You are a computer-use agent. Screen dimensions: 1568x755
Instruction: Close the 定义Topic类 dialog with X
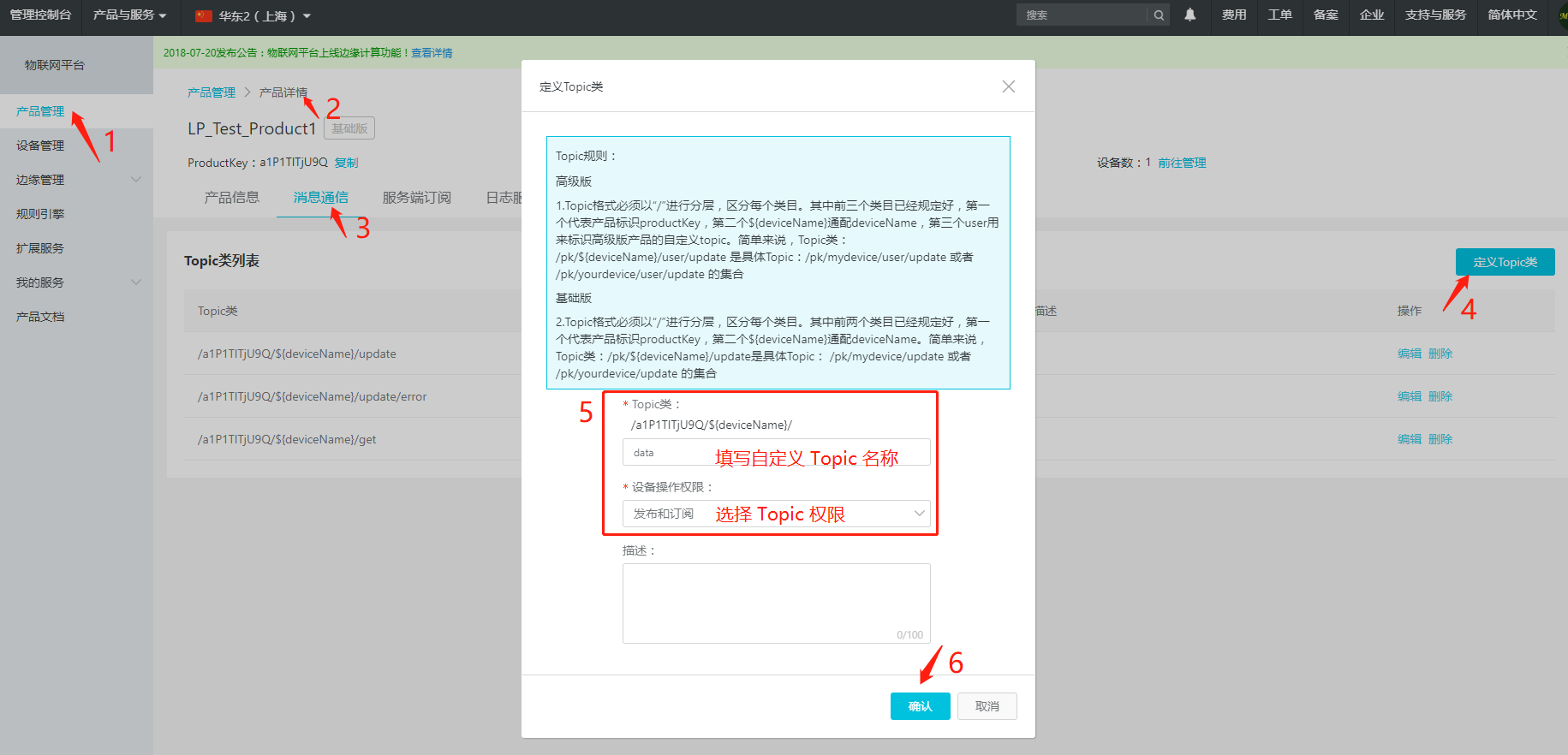(1008, 86)
